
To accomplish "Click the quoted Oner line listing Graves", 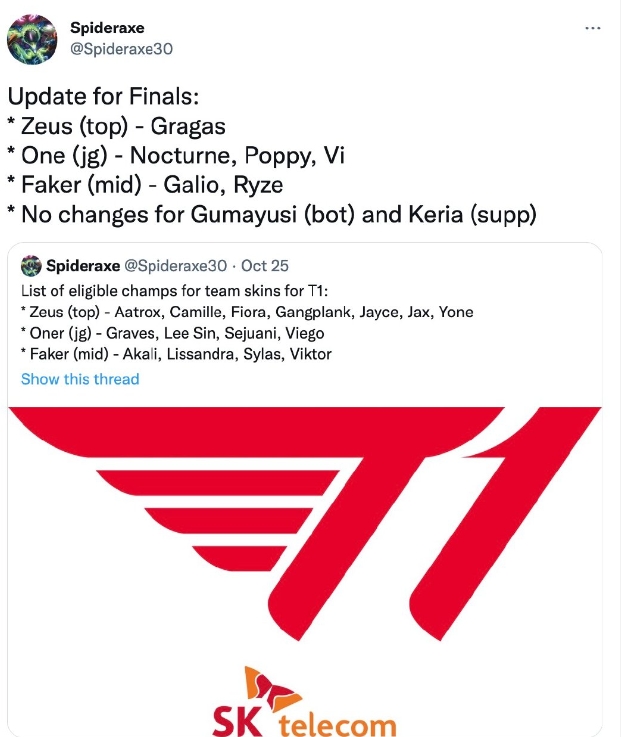I will tap(172, 333).
